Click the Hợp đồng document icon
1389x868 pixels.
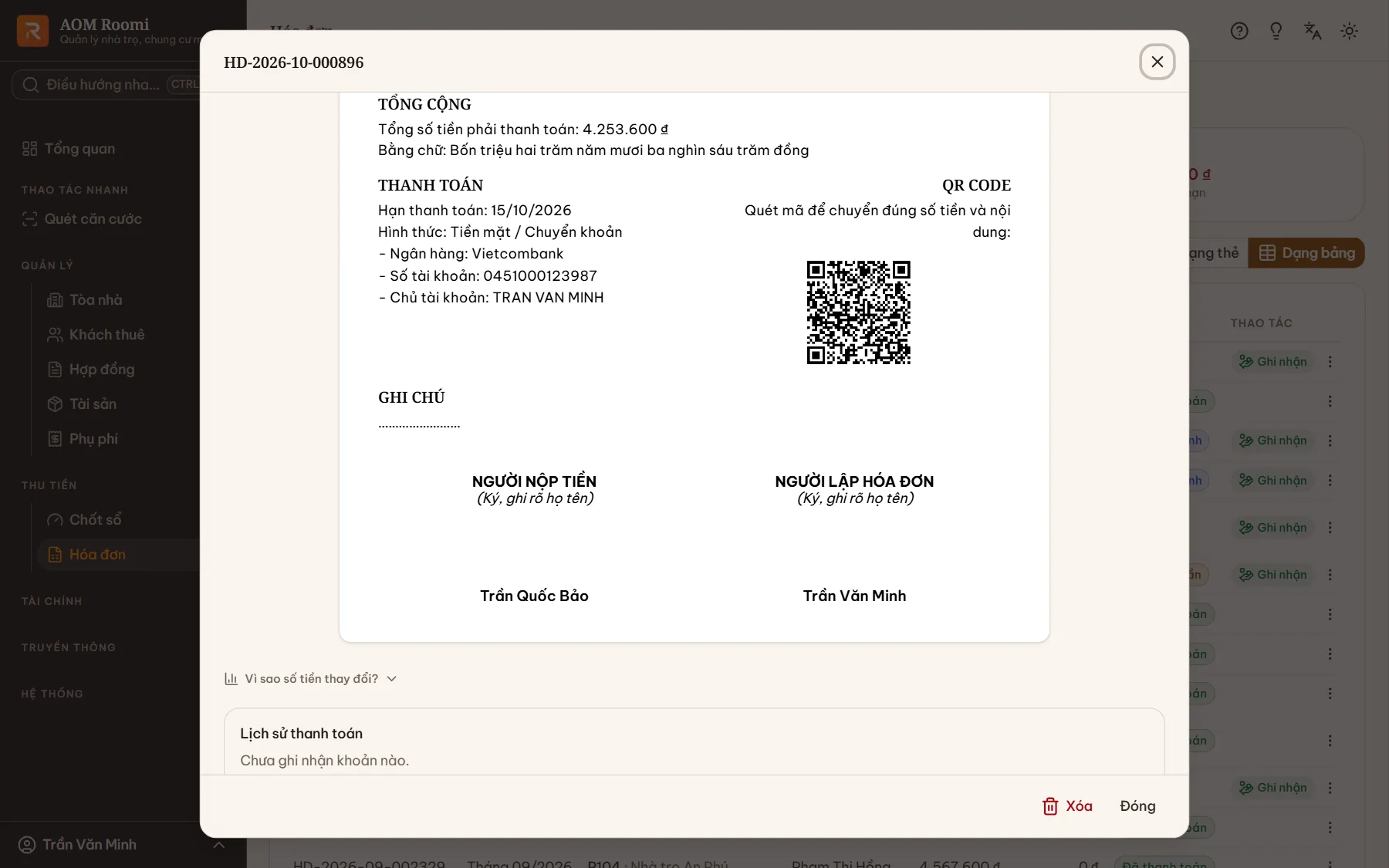[x=55, y=369]
